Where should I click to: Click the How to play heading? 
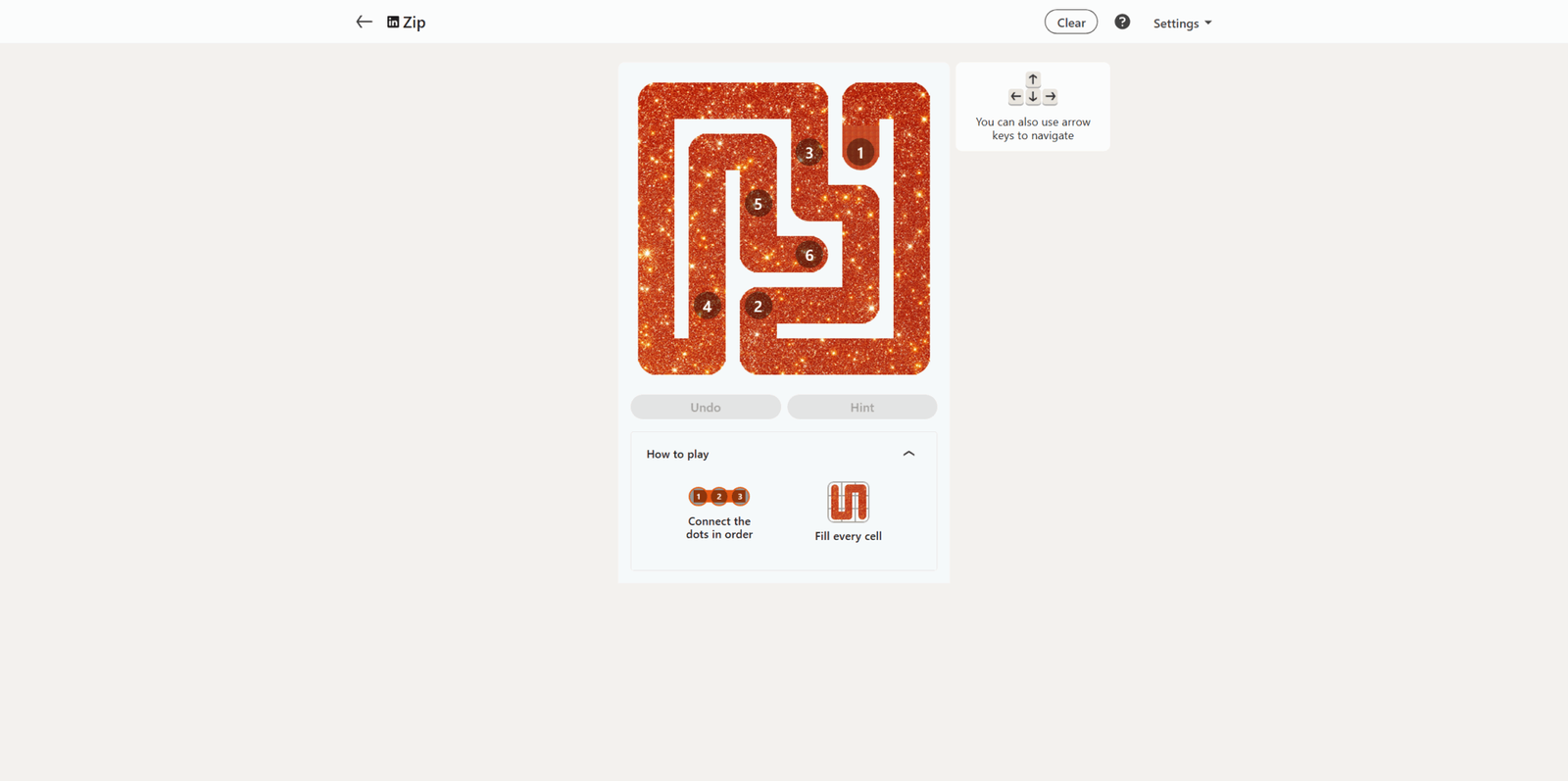tap(677, 454)
